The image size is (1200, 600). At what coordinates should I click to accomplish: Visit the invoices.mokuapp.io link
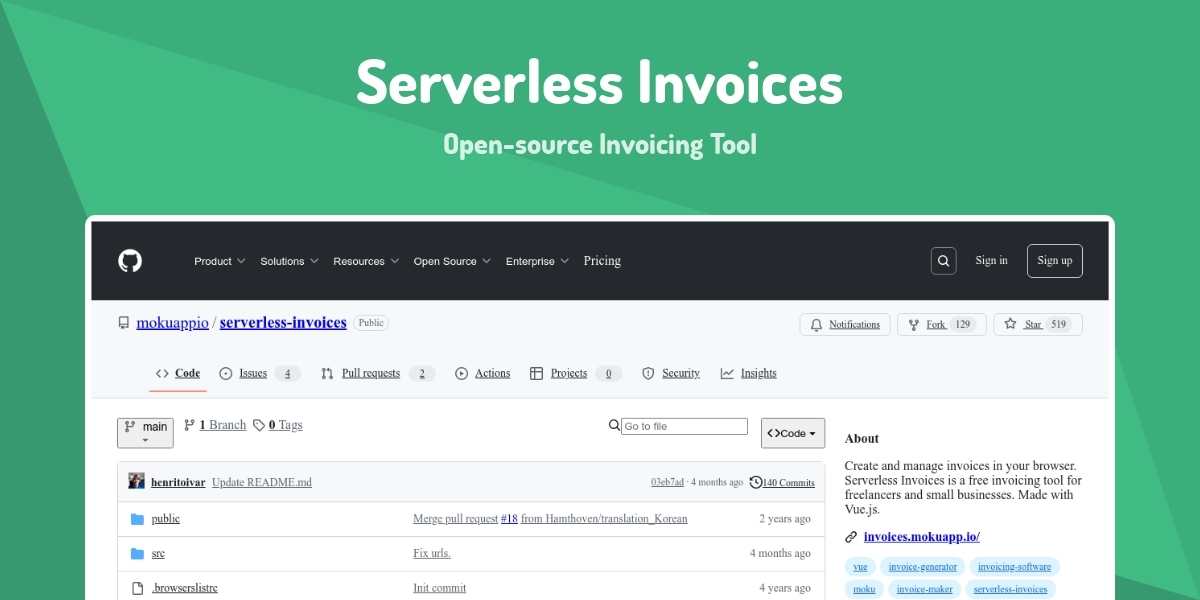tap(922, 536)
